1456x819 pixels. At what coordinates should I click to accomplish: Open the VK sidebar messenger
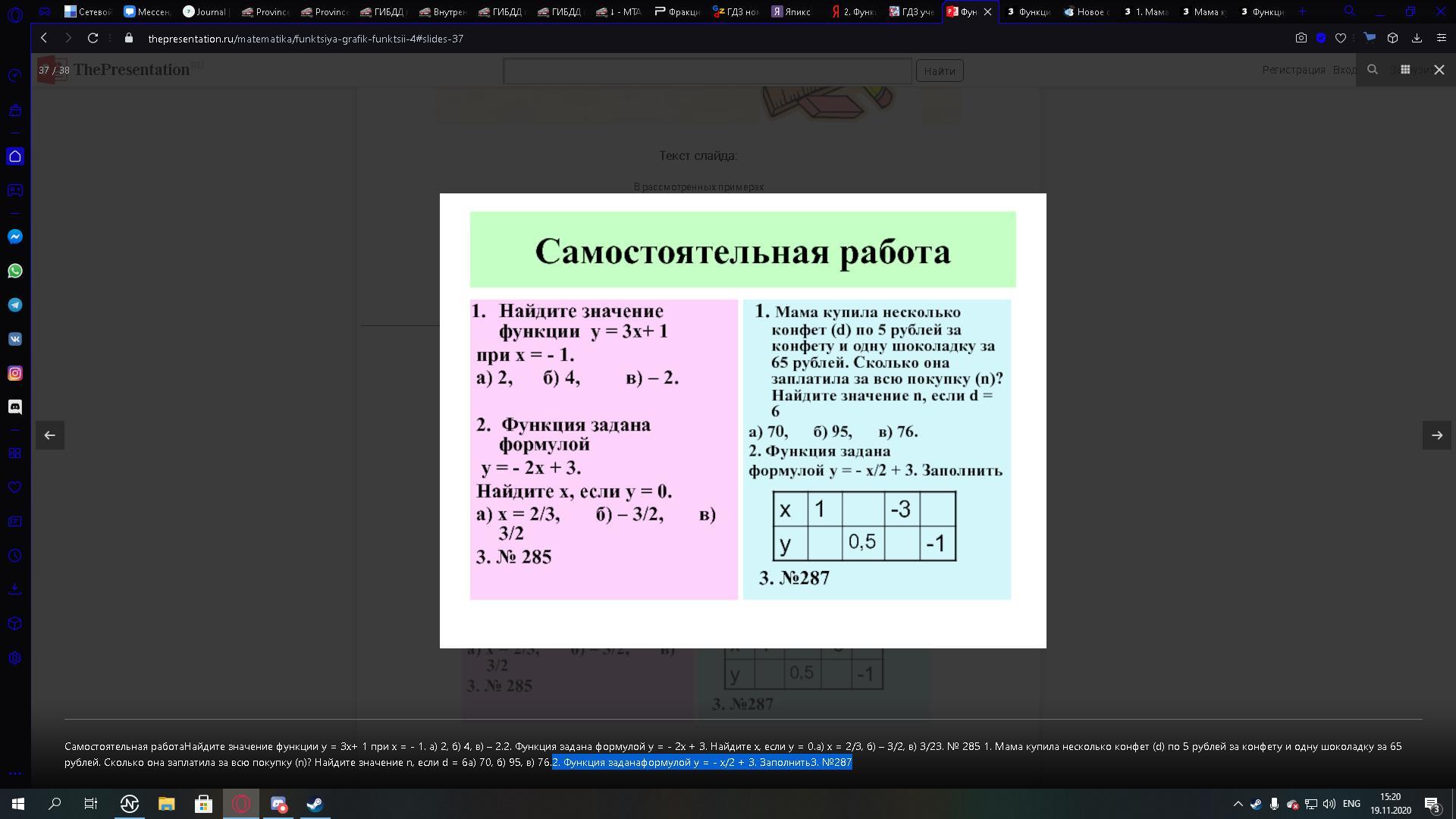[15, 339]
